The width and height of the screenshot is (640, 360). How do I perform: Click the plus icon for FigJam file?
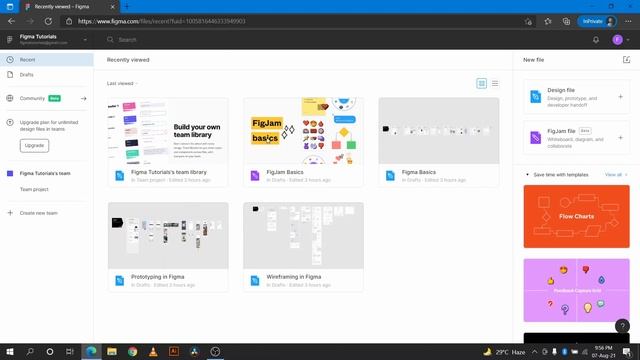[620, 138]
